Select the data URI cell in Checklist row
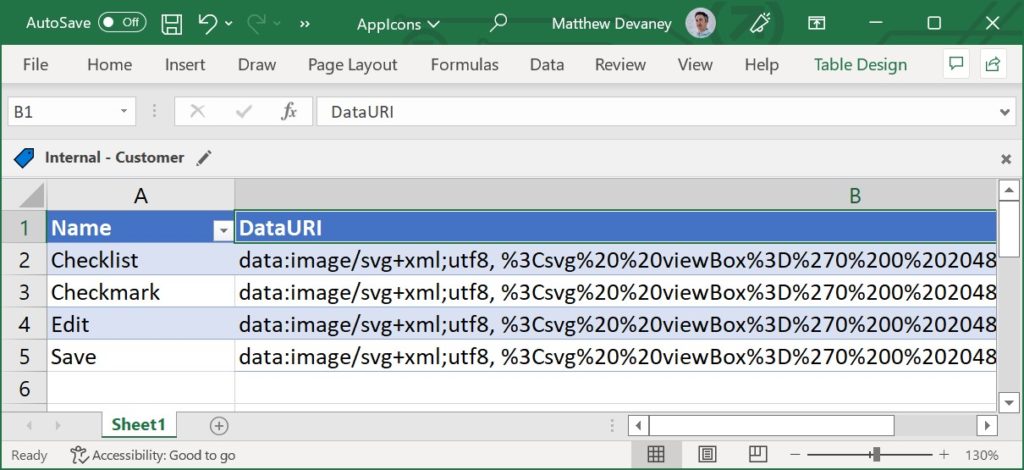The image size is (1024, 470). pyautogui.click(x=615, y=260)
